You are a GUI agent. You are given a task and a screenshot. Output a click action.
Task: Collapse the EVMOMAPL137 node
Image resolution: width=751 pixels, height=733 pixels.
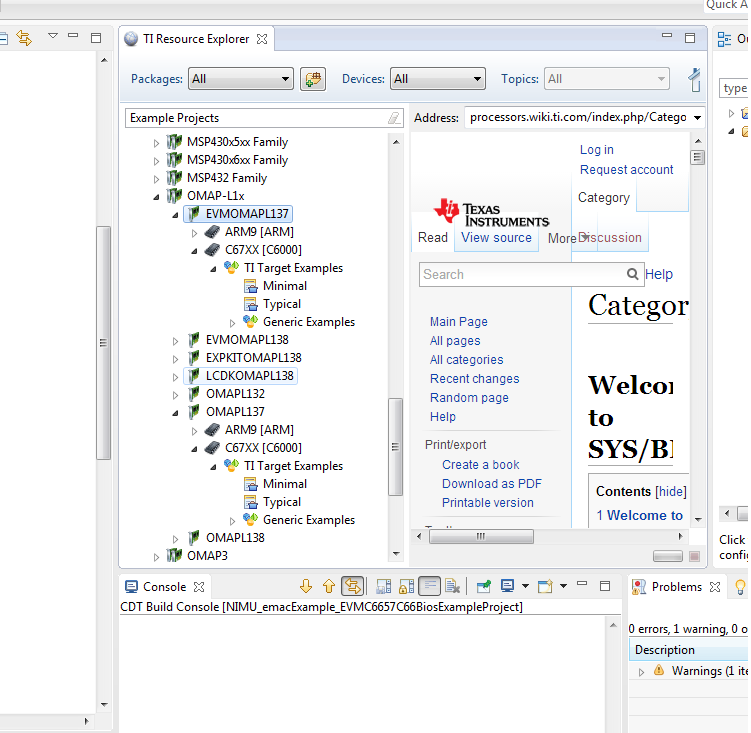point(175,215)
